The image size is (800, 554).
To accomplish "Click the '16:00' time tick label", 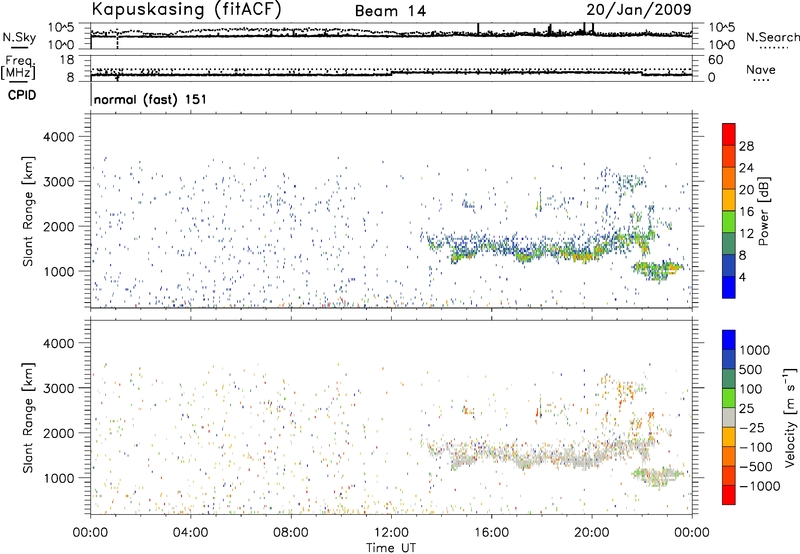I will coord(491,533).
